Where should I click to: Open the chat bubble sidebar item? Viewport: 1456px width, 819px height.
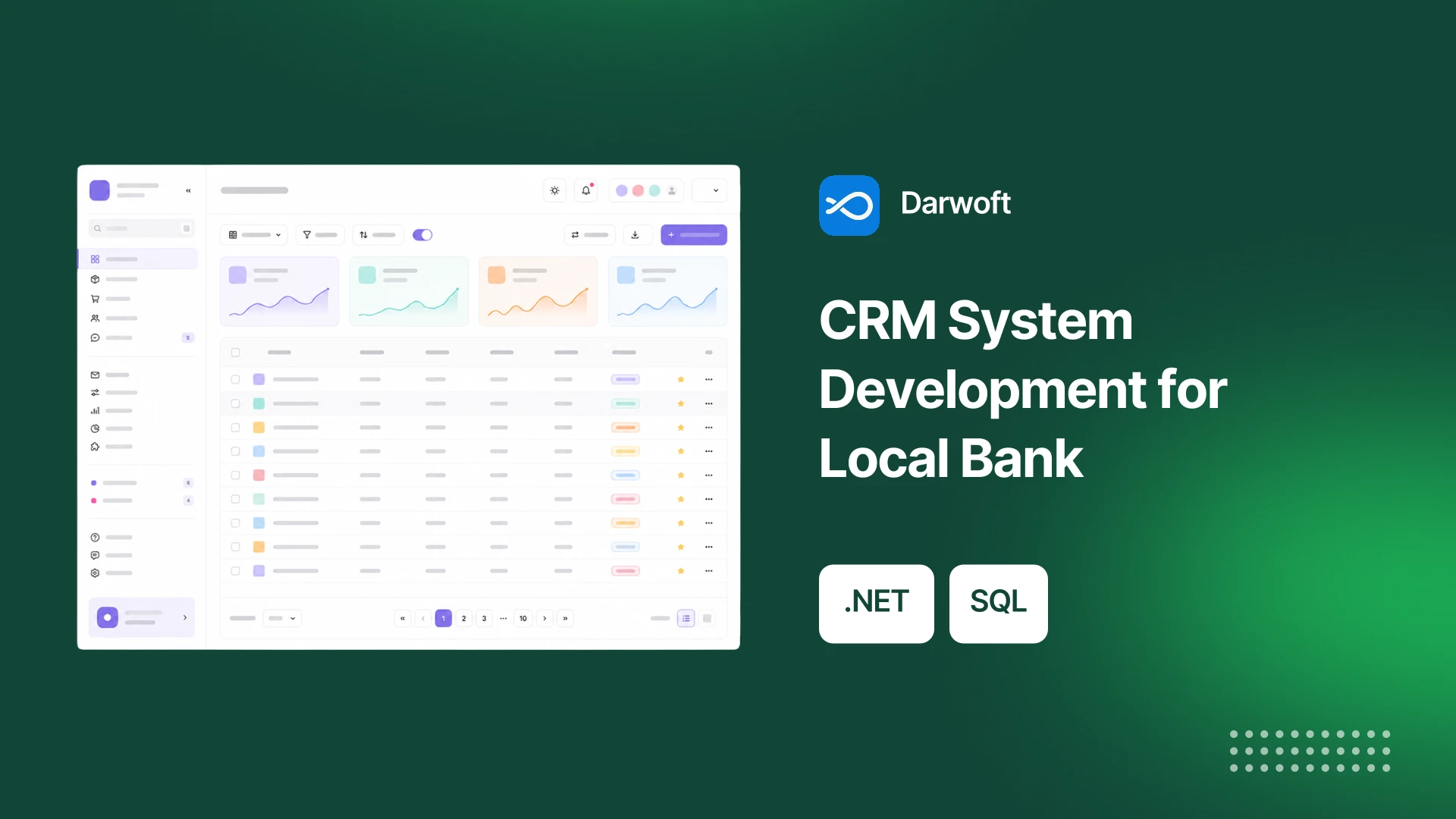95,337
